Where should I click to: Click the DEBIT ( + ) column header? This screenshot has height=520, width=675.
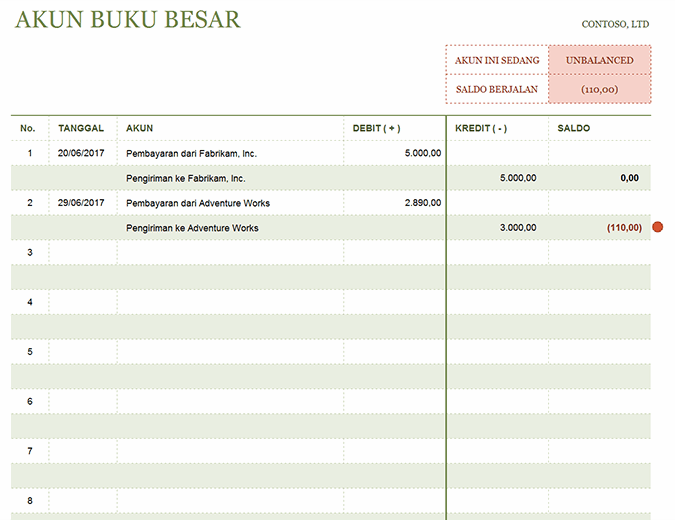pos(376,128)
